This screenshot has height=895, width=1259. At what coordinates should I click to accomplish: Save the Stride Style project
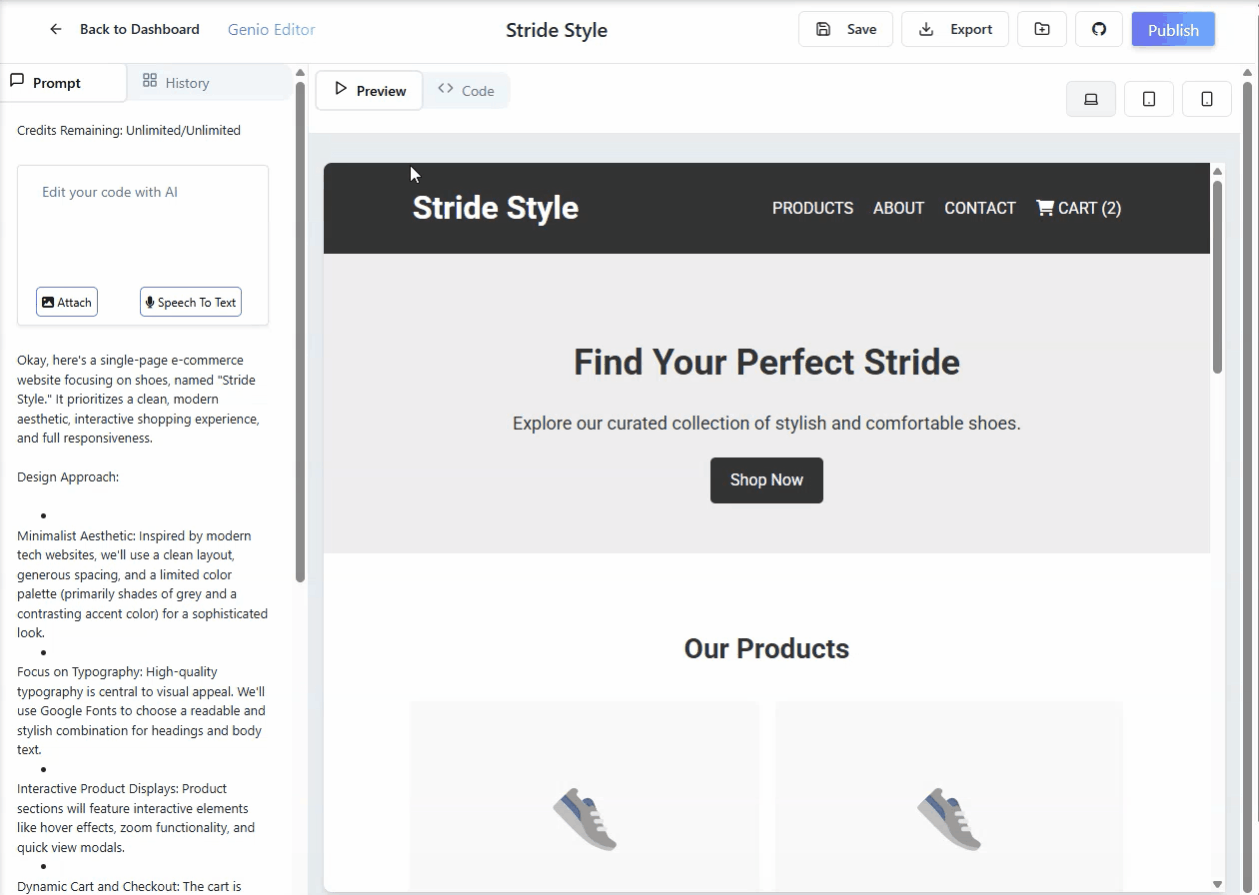845,29
